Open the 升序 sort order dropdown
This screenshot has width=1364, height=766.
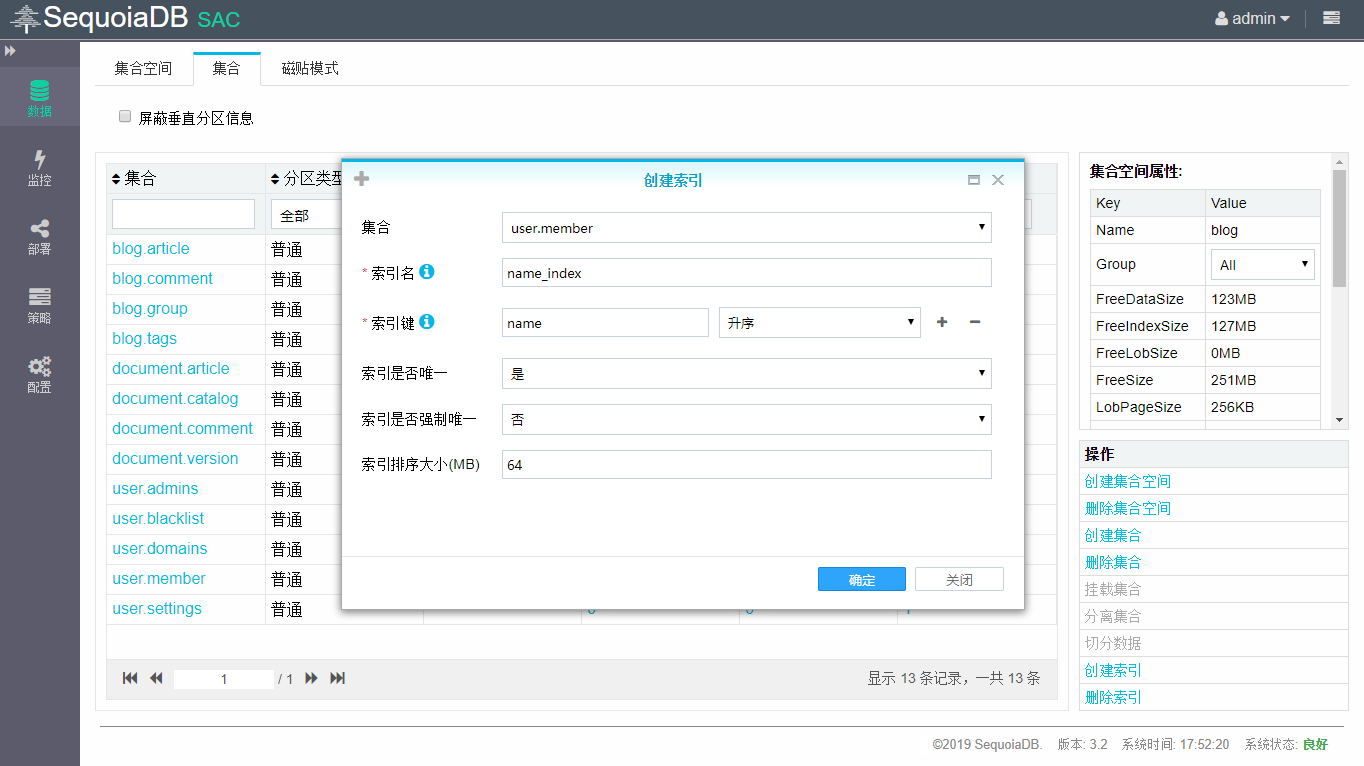point(819,322)
